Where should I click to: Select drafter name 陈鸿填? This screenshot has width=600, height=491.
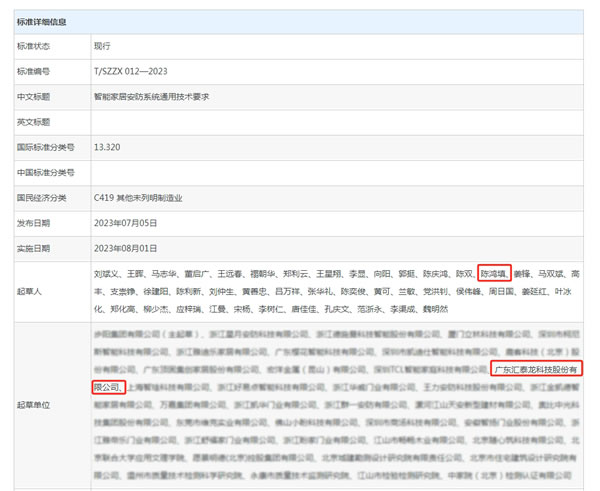coord(493,274)
